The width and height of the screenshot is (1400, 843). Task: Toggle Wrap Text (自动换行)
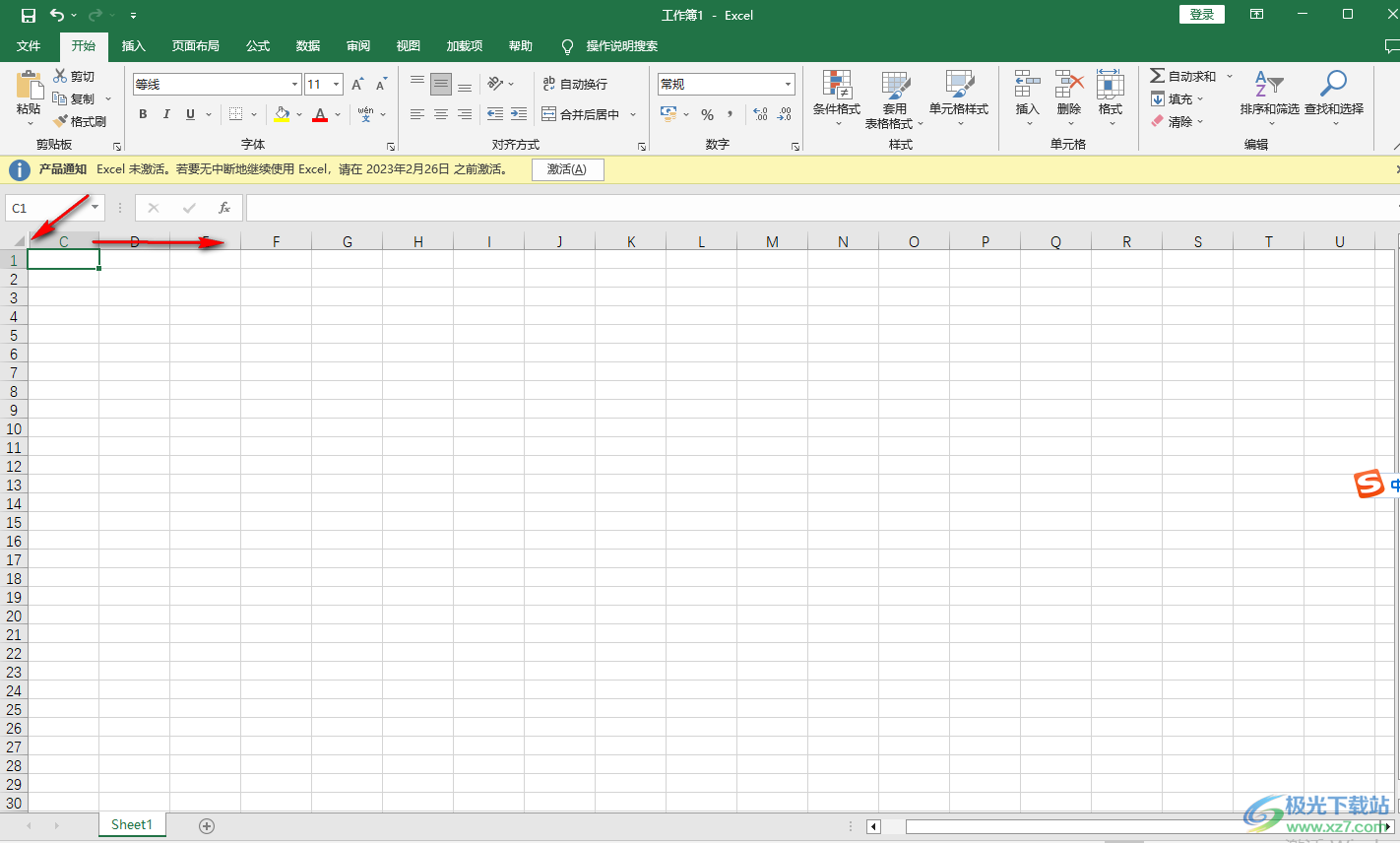(575, 85)
